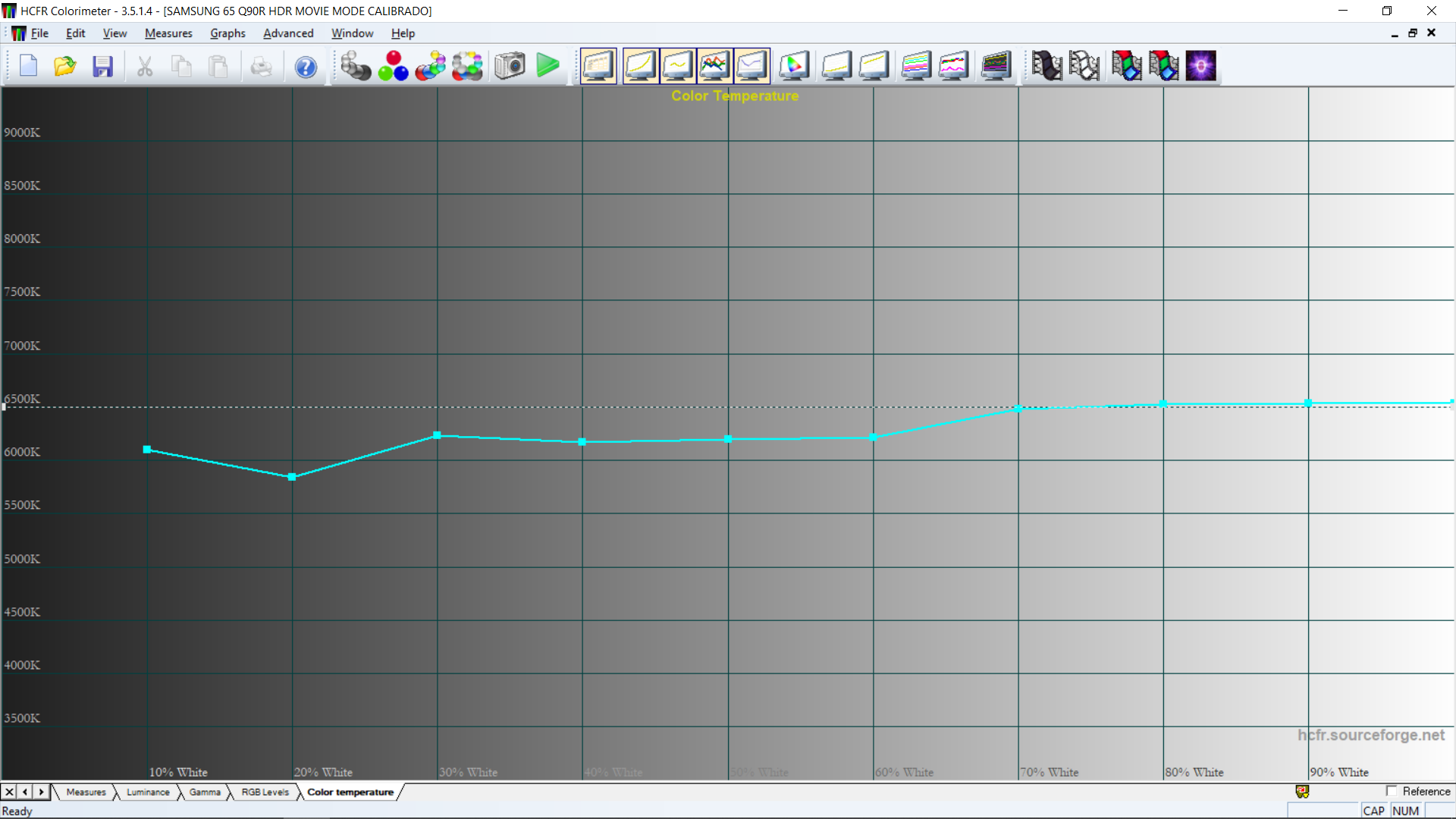Open the CIE diagram view icon
This screenshot has width=1456, height=819.
794,67
